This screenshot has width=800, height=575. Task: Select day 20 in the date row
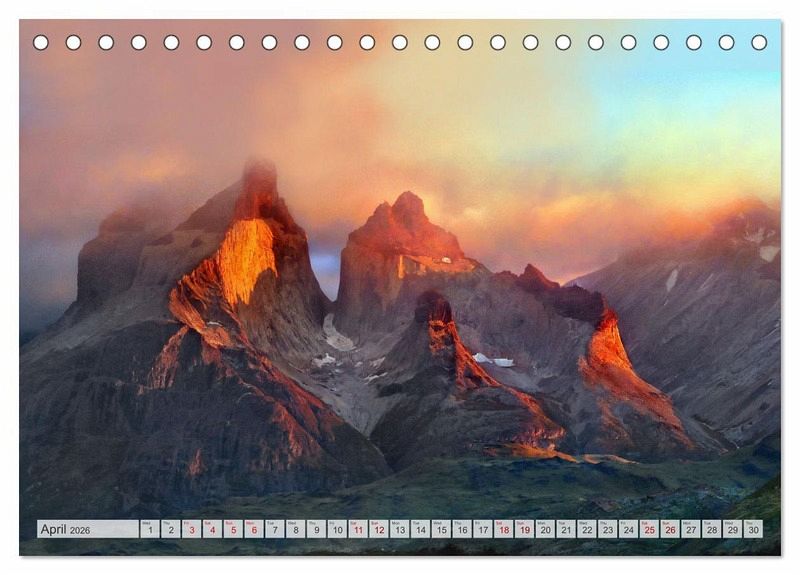click(x=546, y=529)
